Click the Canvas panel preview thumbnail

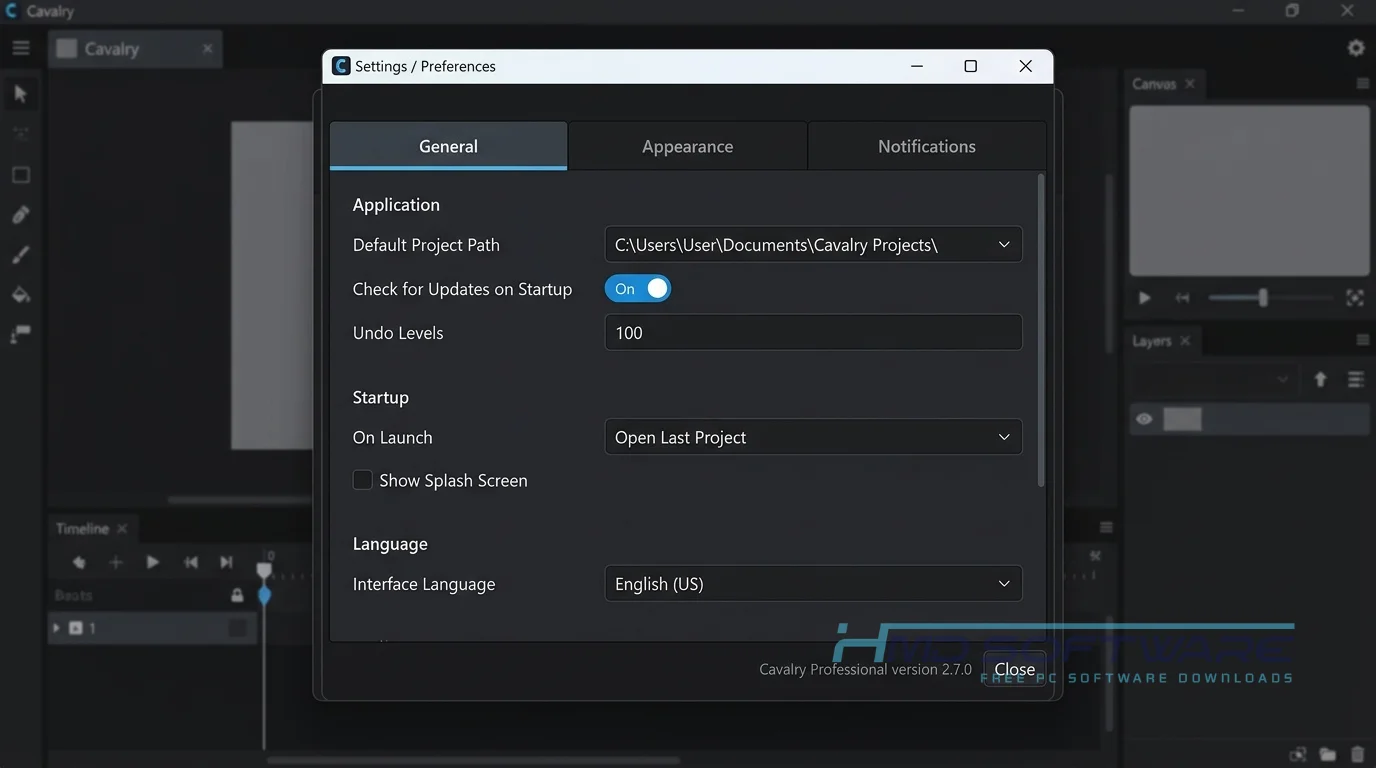(x=1249, y=191)
